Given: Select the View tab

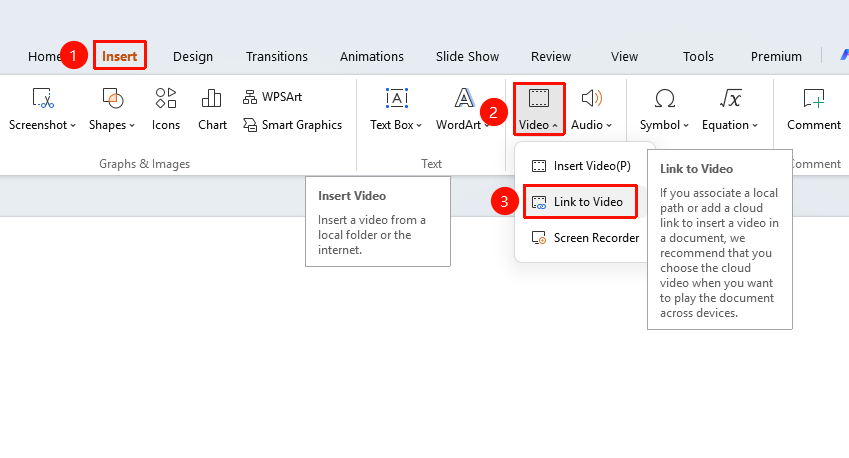Looking at the screenshot, I should 624,56.
